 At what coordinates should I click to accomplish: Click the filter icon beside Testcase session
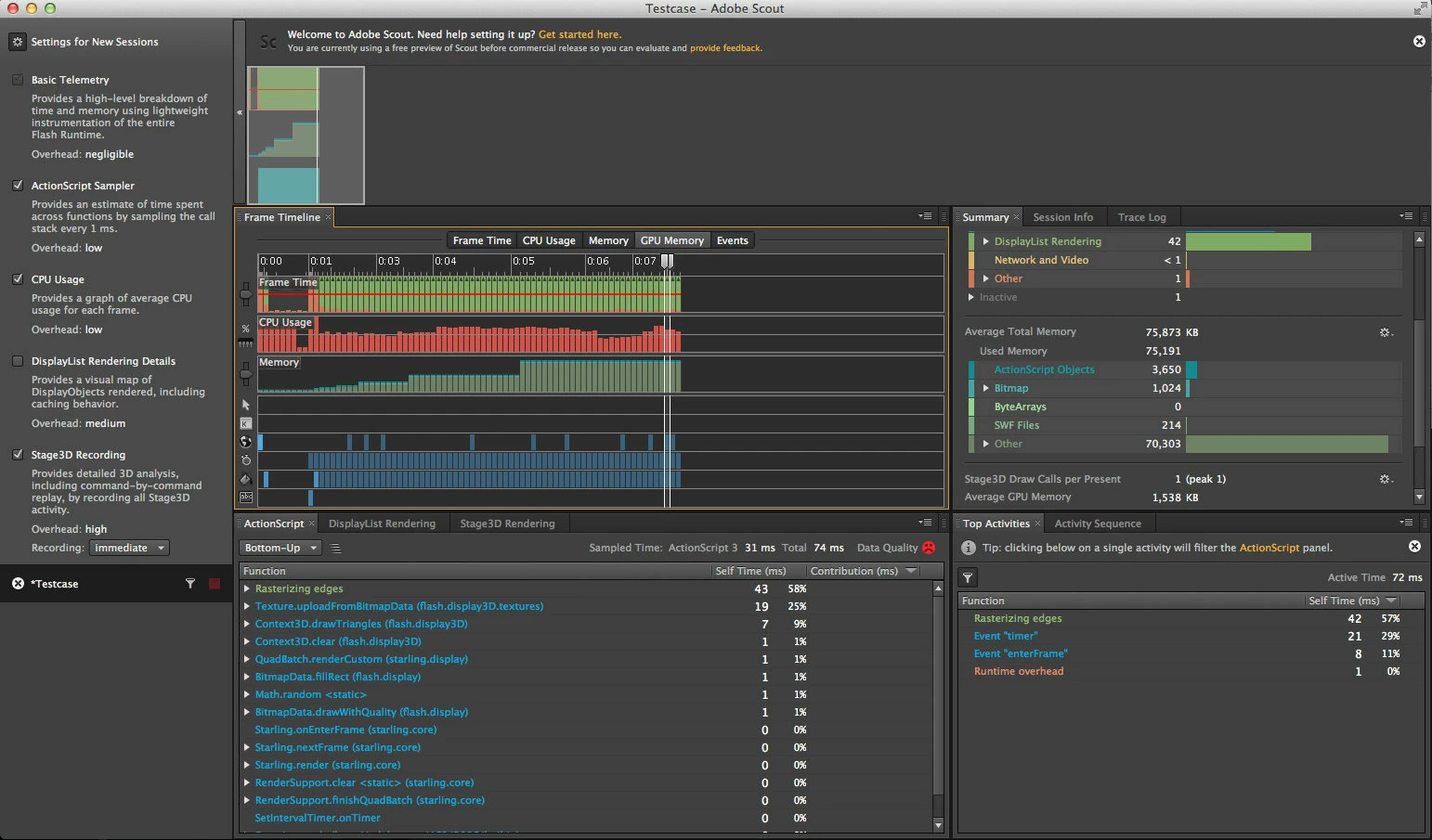[190, 584]
